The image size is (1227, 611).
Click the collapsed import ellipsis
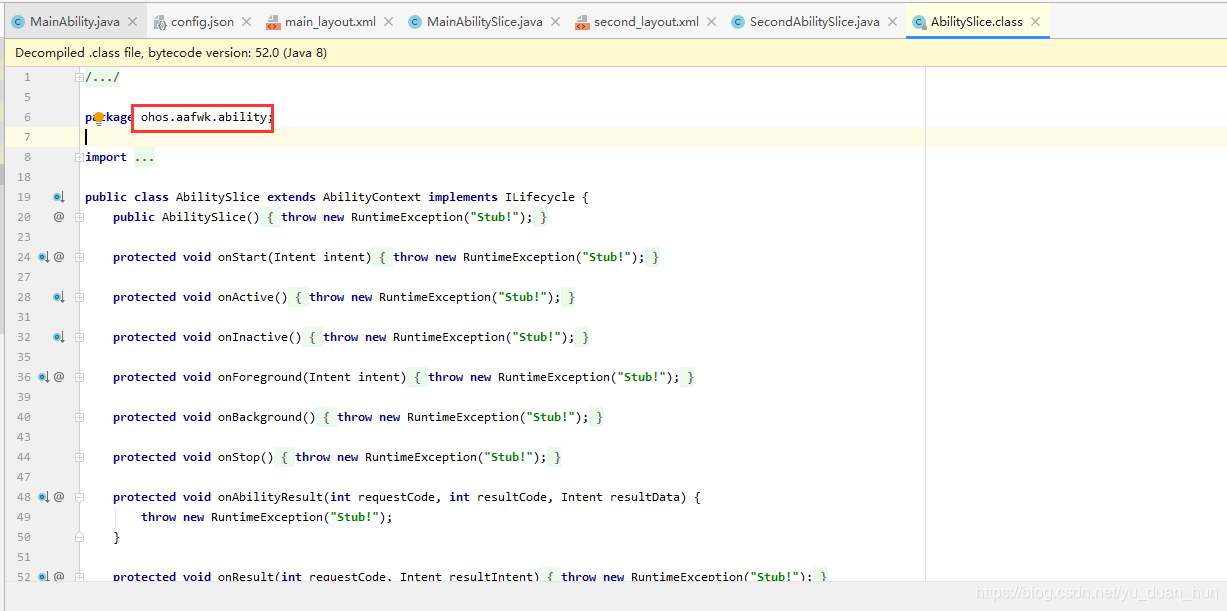[144, 157]
